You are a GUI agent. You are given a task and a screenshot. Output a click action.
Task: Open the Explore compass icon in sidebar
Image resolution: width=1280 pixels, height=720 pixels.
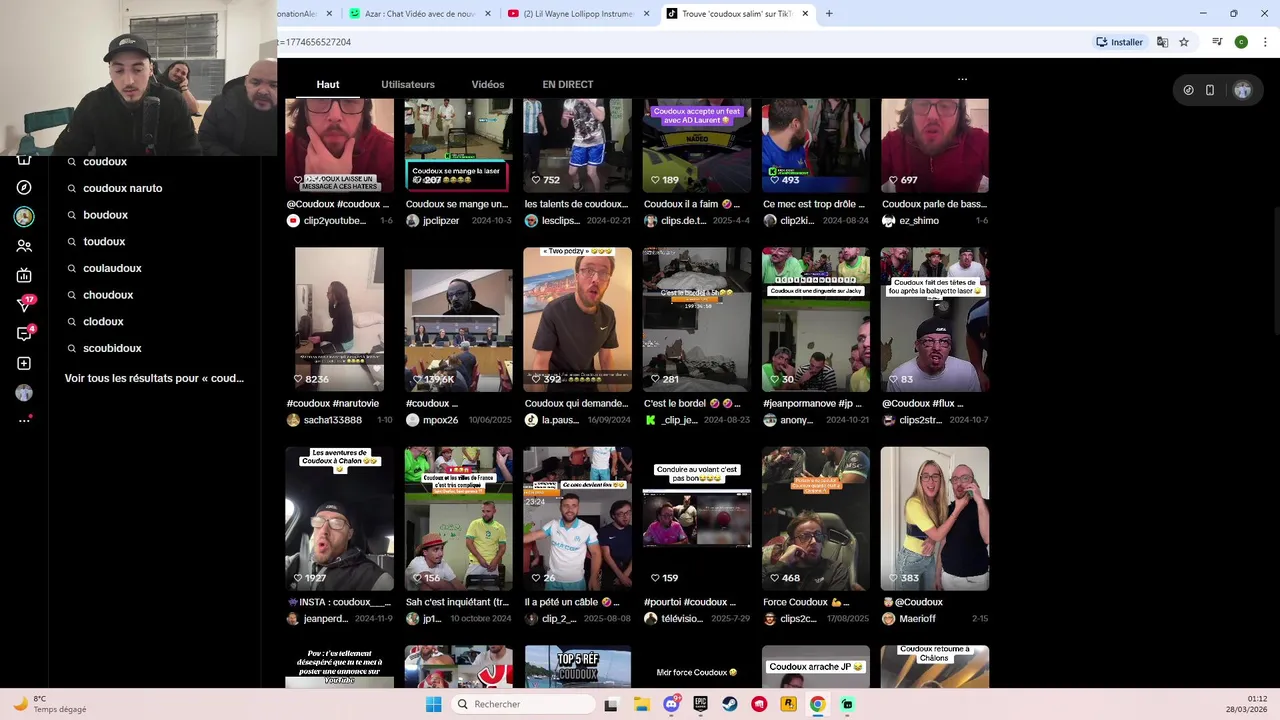tap(24, 187)
